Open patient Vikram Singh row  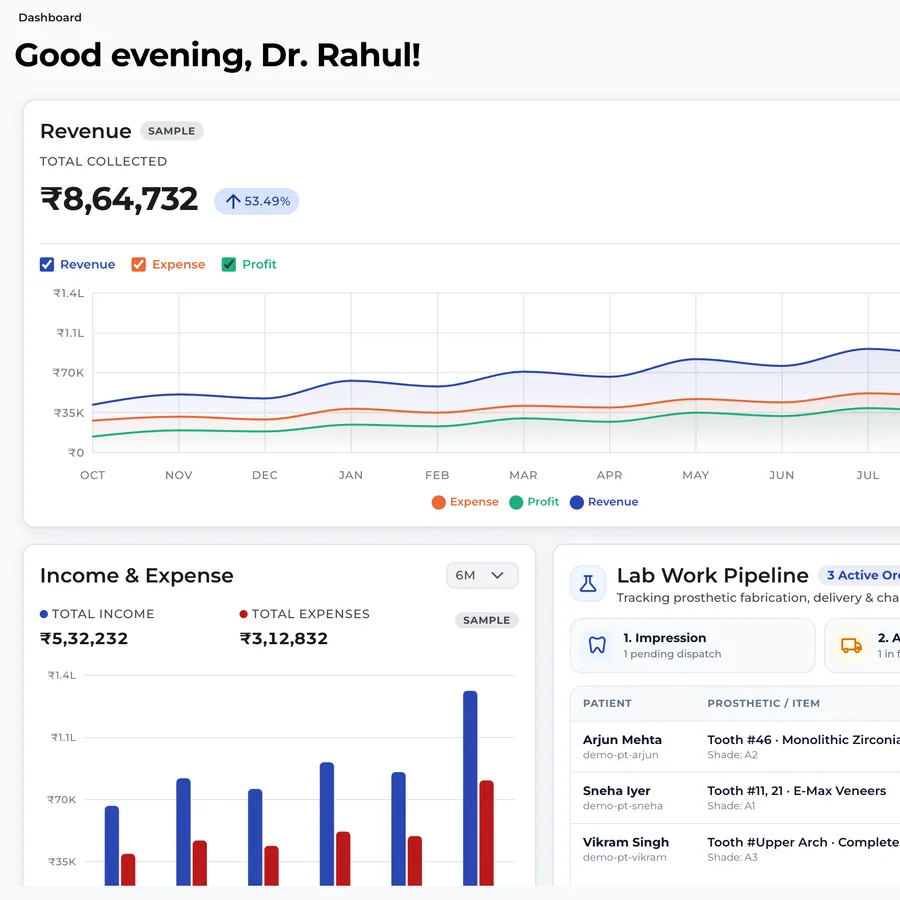pyautogui.click(x=735, y=849)
